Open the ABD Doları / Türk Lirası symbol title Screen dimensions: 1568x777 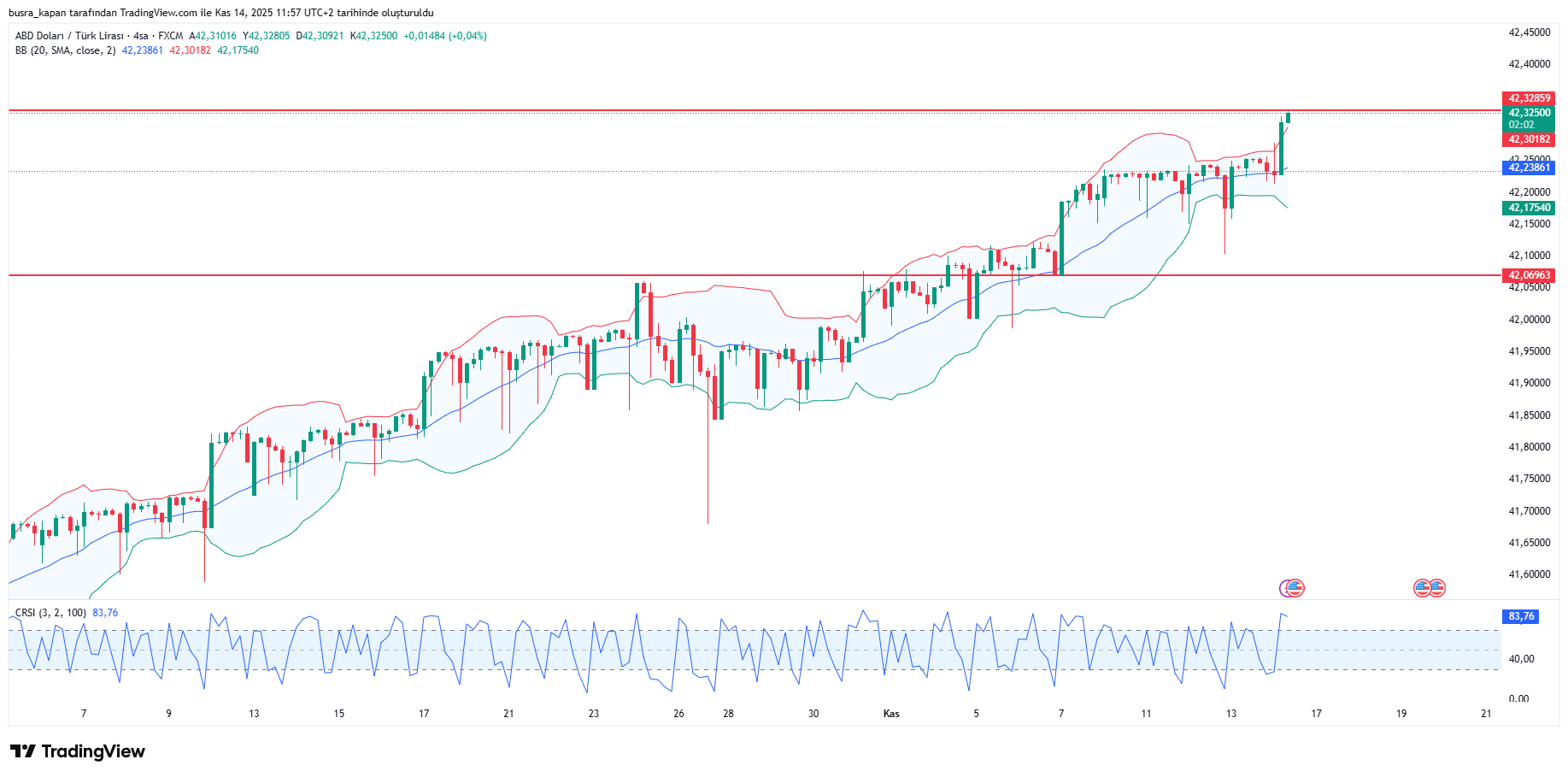click(x=69, y=36)
